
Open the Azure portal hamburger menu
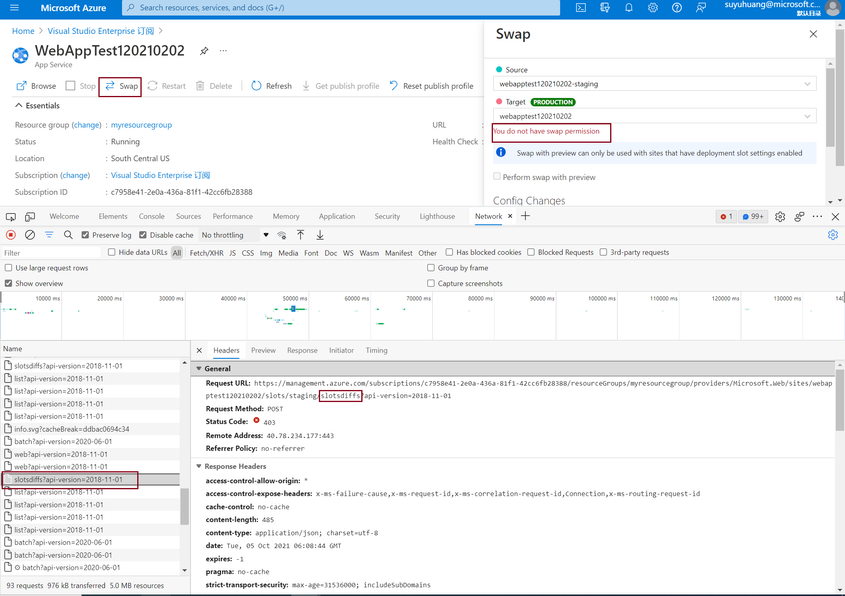(15, 8)
